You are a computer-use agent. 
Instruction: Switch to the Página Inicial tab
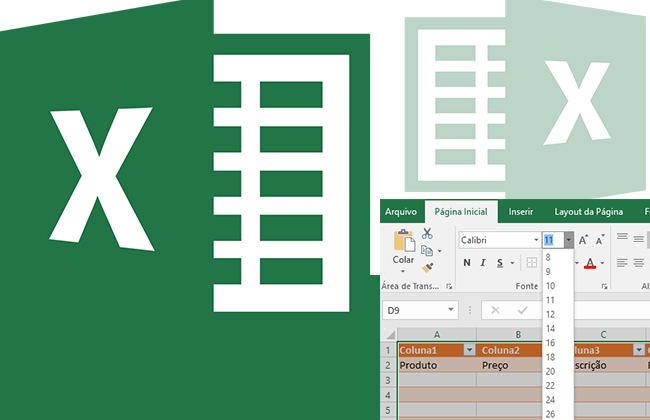461,211
